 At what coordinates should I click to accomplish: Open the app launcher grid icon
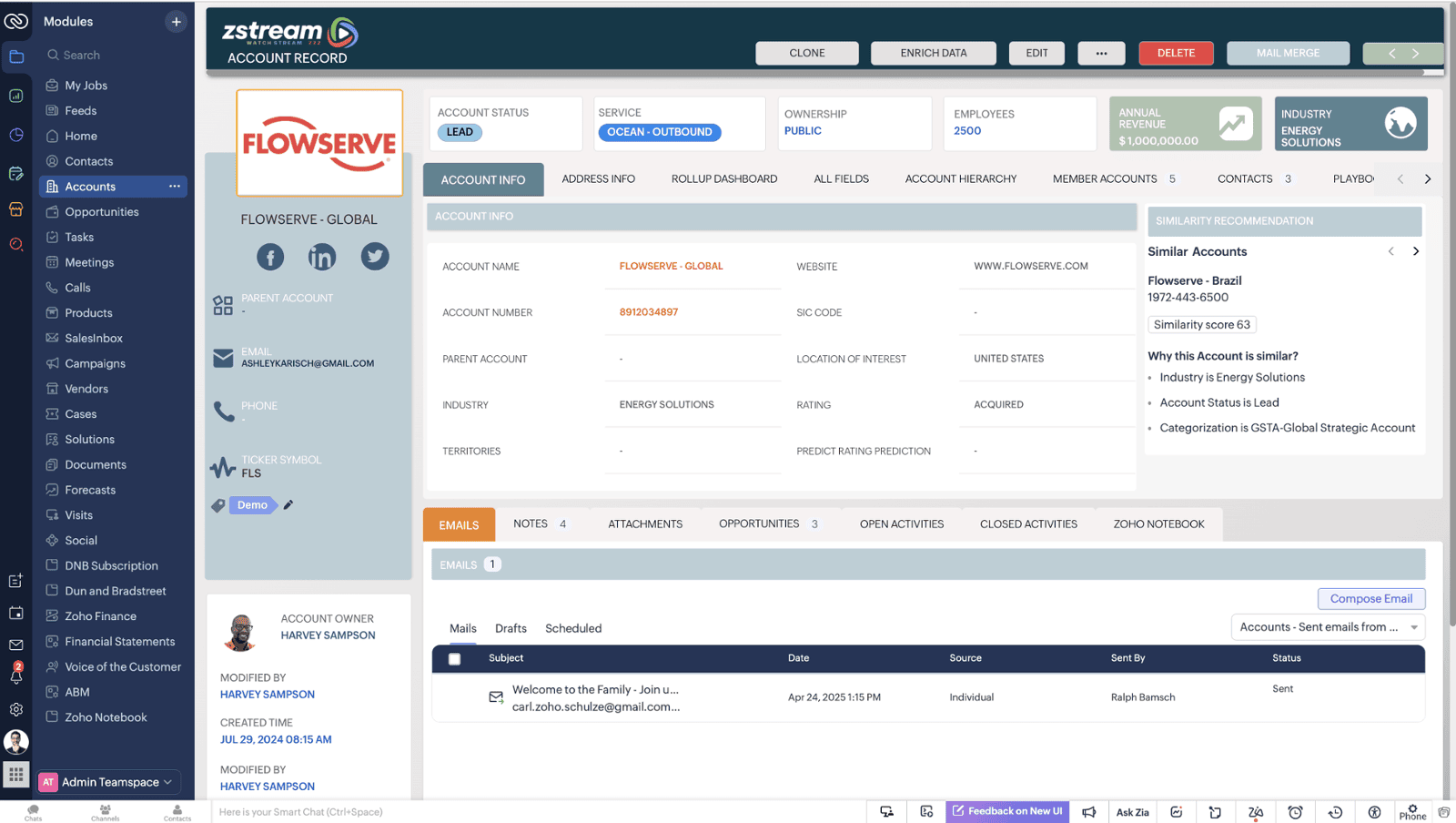(15, 775)
